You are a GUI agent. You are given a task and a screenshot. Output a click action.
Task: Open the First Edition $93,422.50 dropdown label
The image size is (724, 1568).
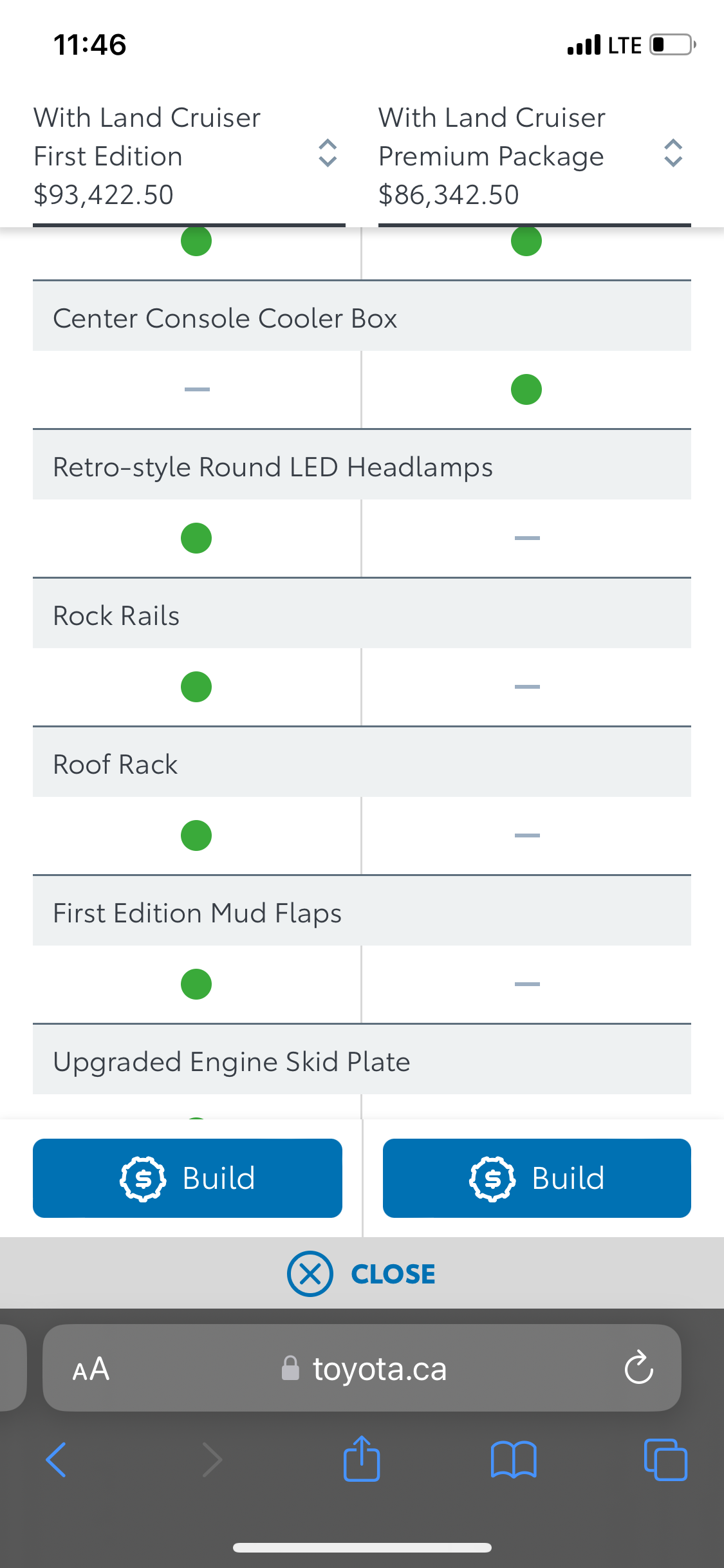(147, 156)
